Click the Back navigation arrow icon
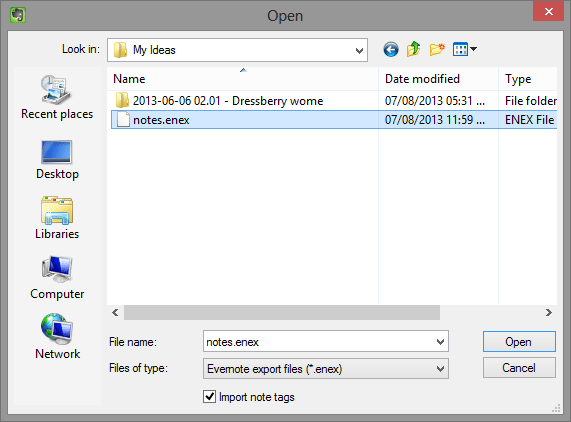571x422 pixels. [x=391, y=49]
